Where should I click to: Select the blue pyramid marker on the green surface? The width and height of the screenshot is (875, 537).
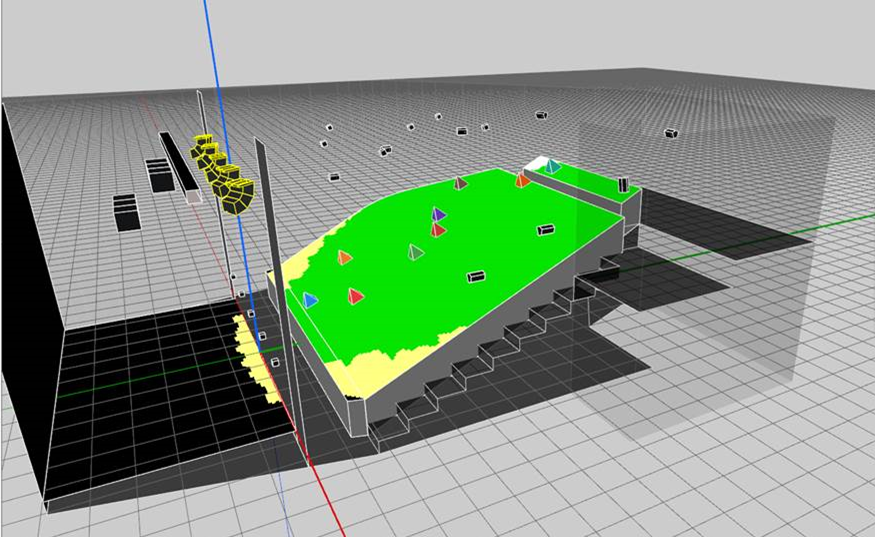310,300
